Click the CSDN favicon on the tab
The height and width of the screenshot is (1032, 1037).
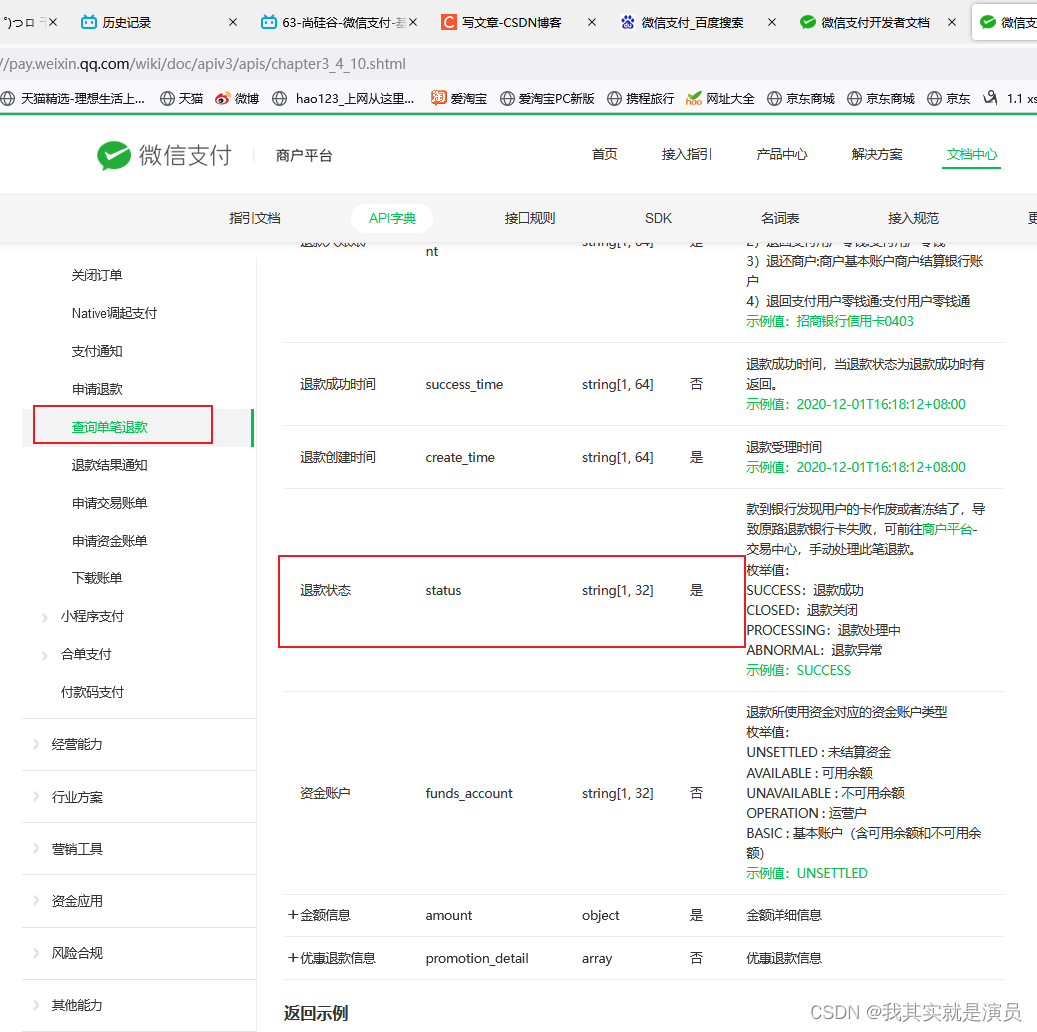pyautogui.click(x=448, y=22)
